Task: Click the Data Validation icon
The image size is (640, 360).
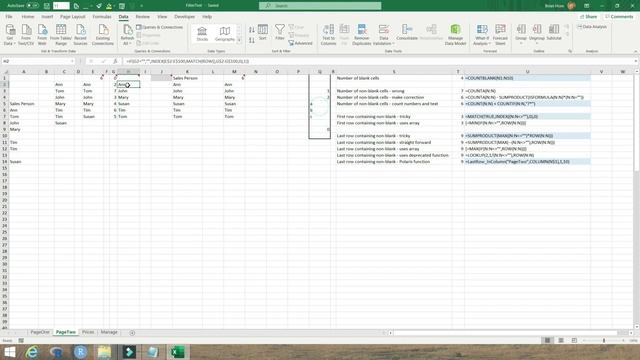Action: 383,30
